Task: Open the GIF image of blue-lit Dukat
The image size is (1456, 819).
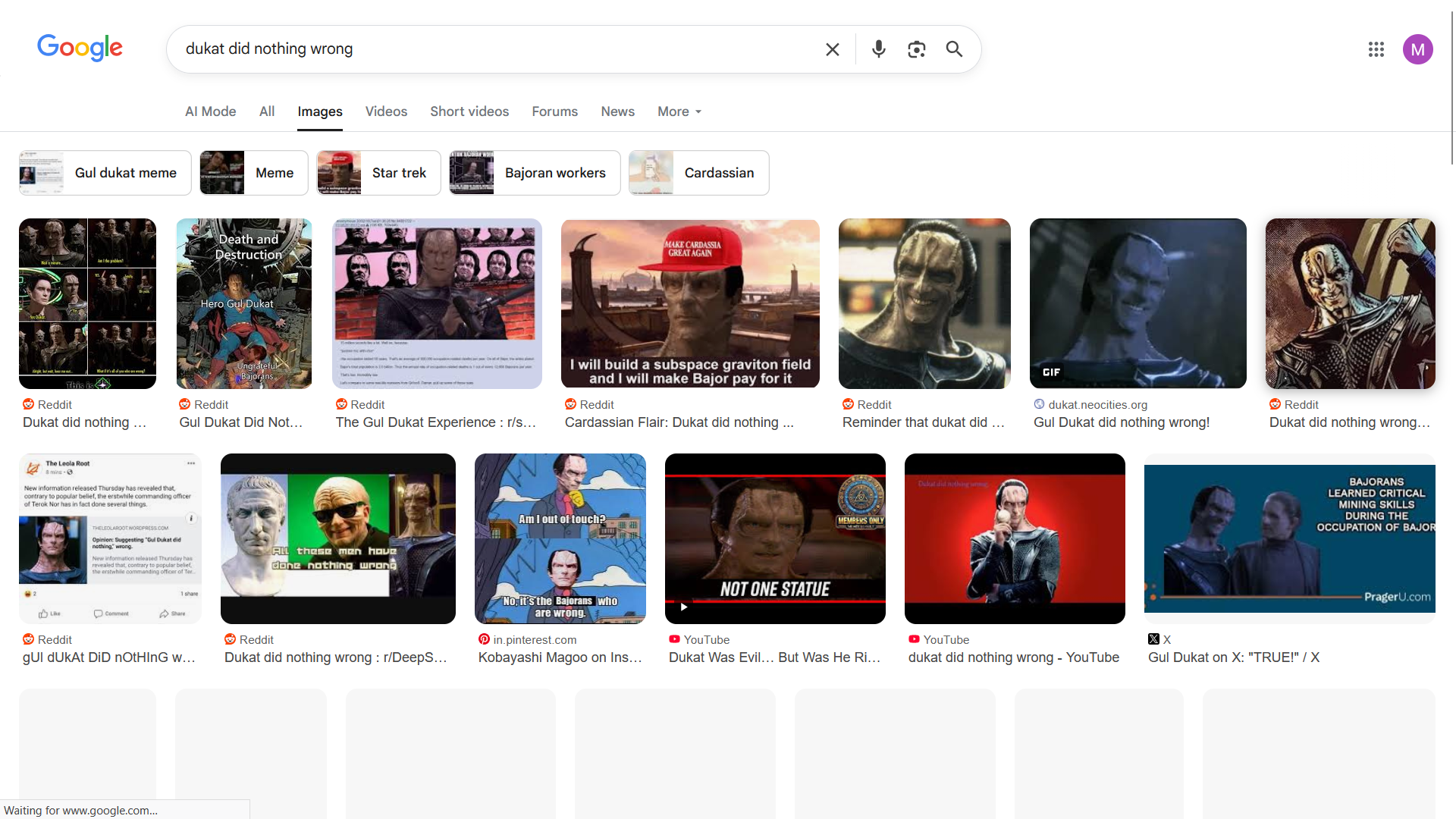Action: [1137, 303]
